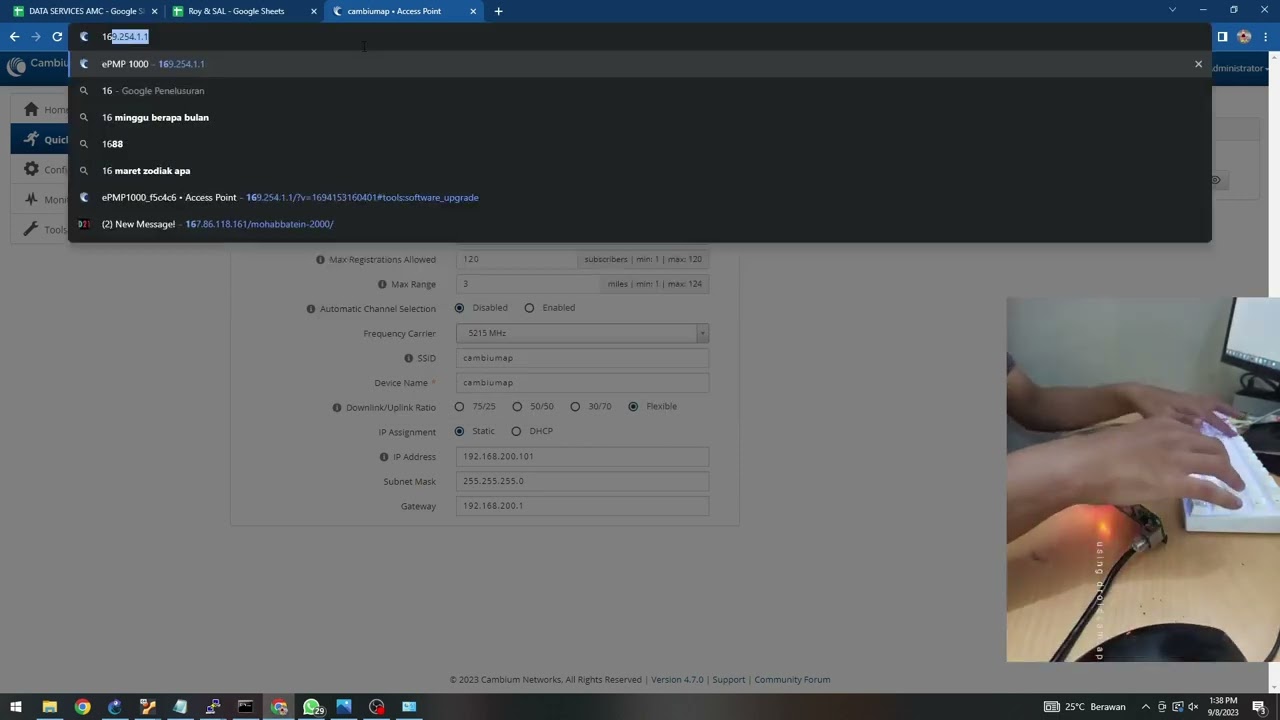Click browser forward arrow
Viewport: 1280px width, 720px height.
(x=36, y=37)
